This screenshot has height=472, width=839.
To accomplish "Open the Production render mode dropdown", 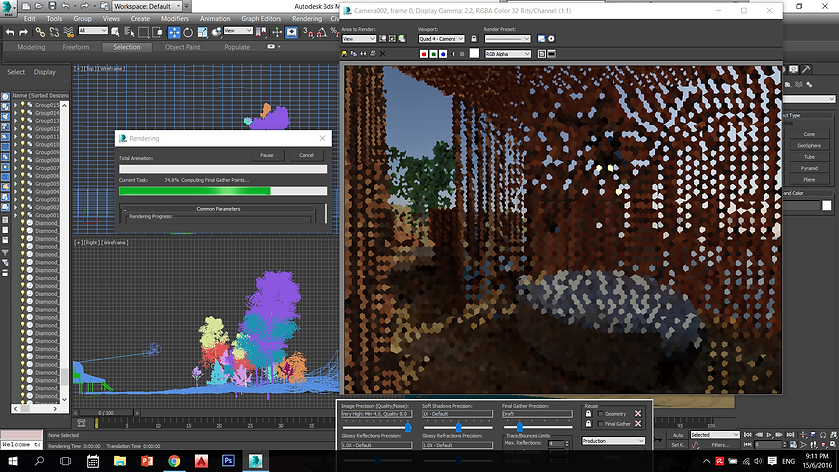I will [x=613, y=441].
